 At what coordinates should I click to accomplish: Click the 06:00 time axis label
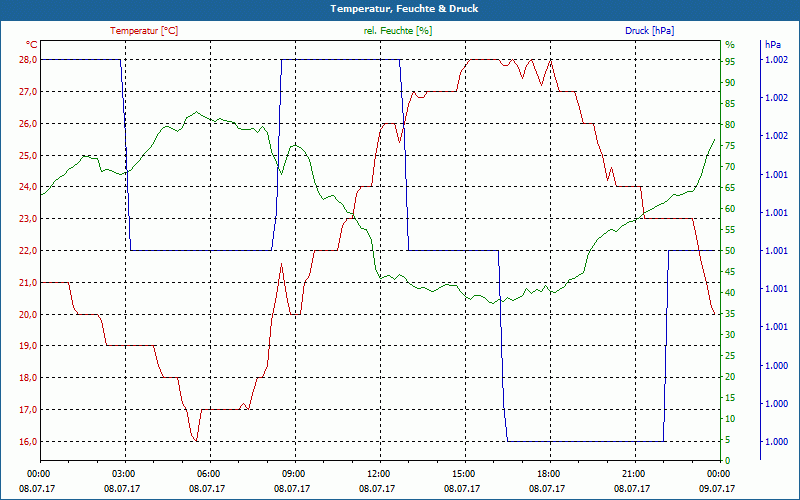(208, 474)
